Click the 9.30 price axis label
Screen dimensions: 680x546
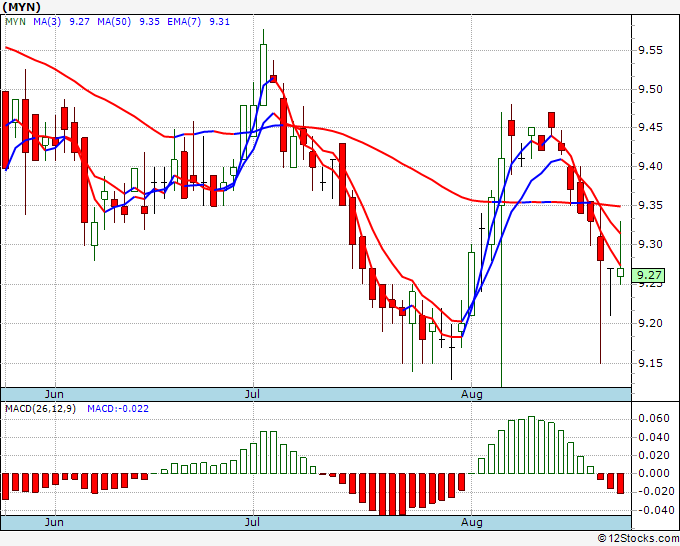[651, 244]
